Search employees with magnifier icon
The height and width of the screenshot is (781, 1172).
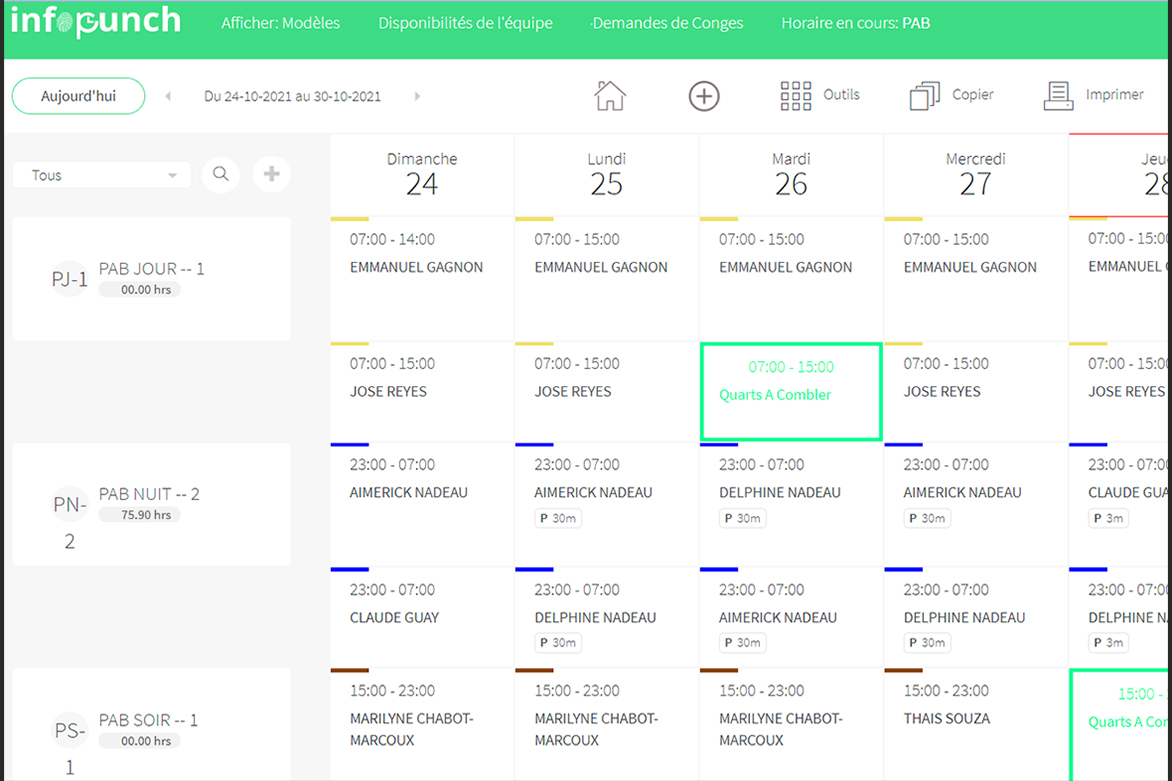coord(220,174)
